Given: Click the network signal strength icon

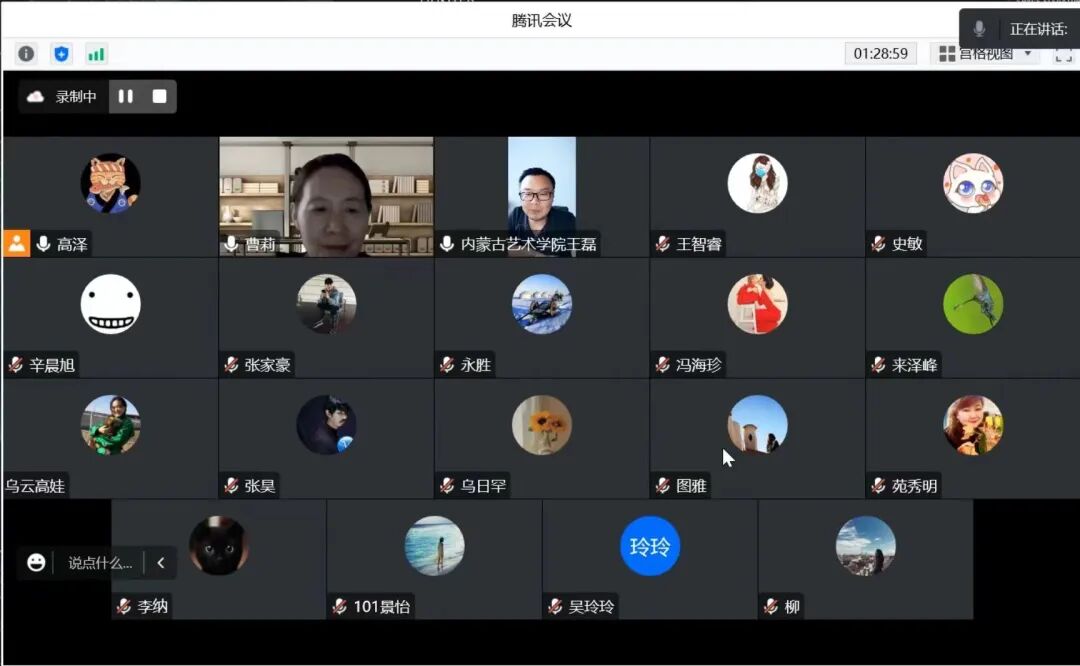Looking at the screenshot, I should click(x=96, y=53).
